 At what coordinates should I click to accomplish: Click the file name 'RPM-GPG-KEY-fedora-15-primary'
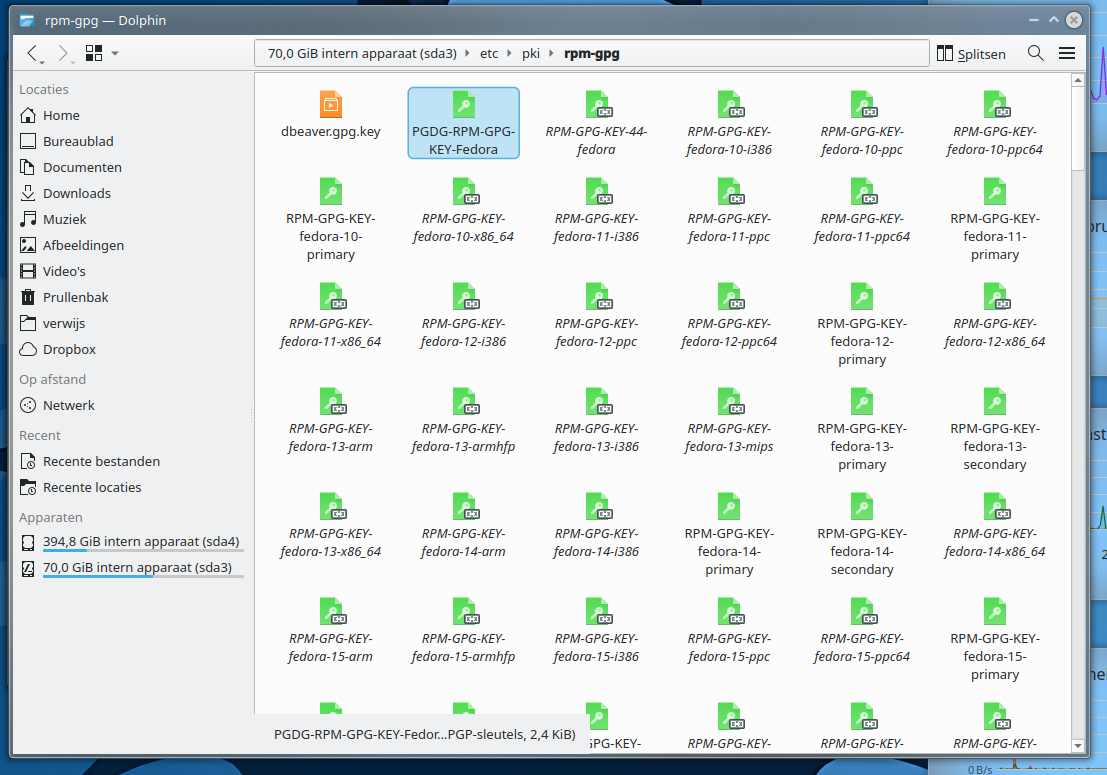(995, 656)
